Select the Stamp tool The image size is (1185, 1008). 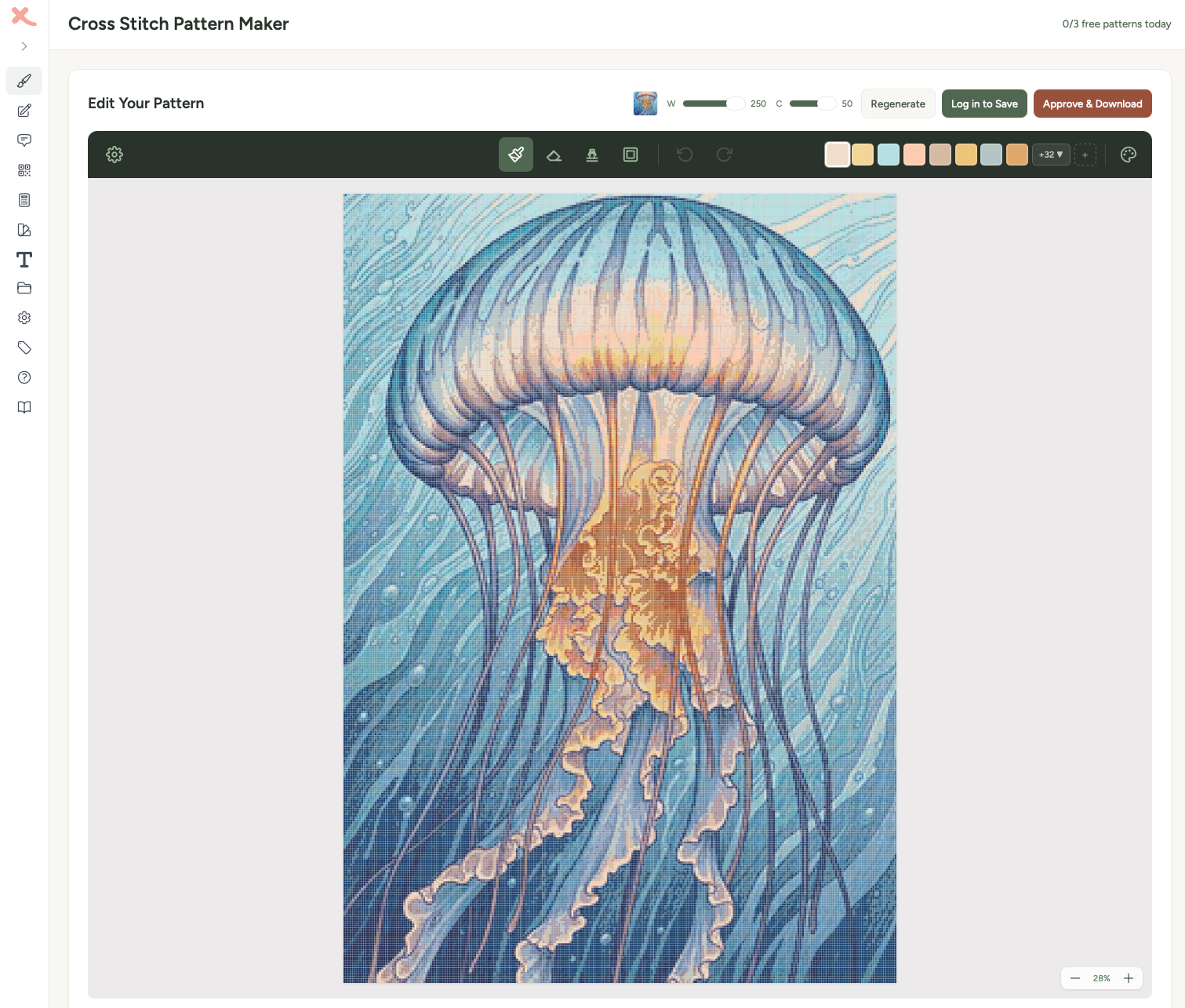click(x=592, y=155)
